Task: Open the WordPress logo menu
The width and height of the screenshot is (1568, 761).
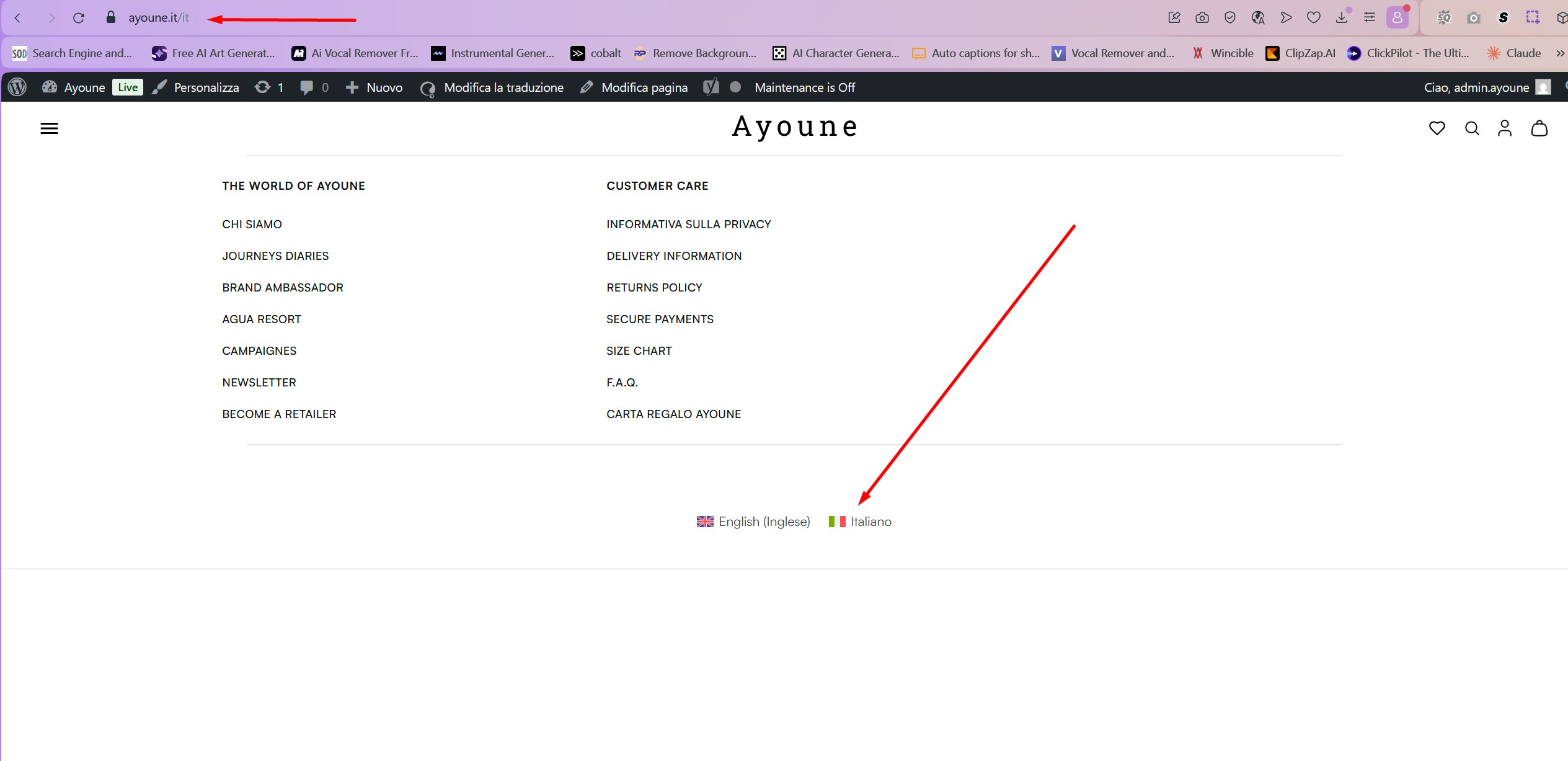Action: tap(17, 87)
